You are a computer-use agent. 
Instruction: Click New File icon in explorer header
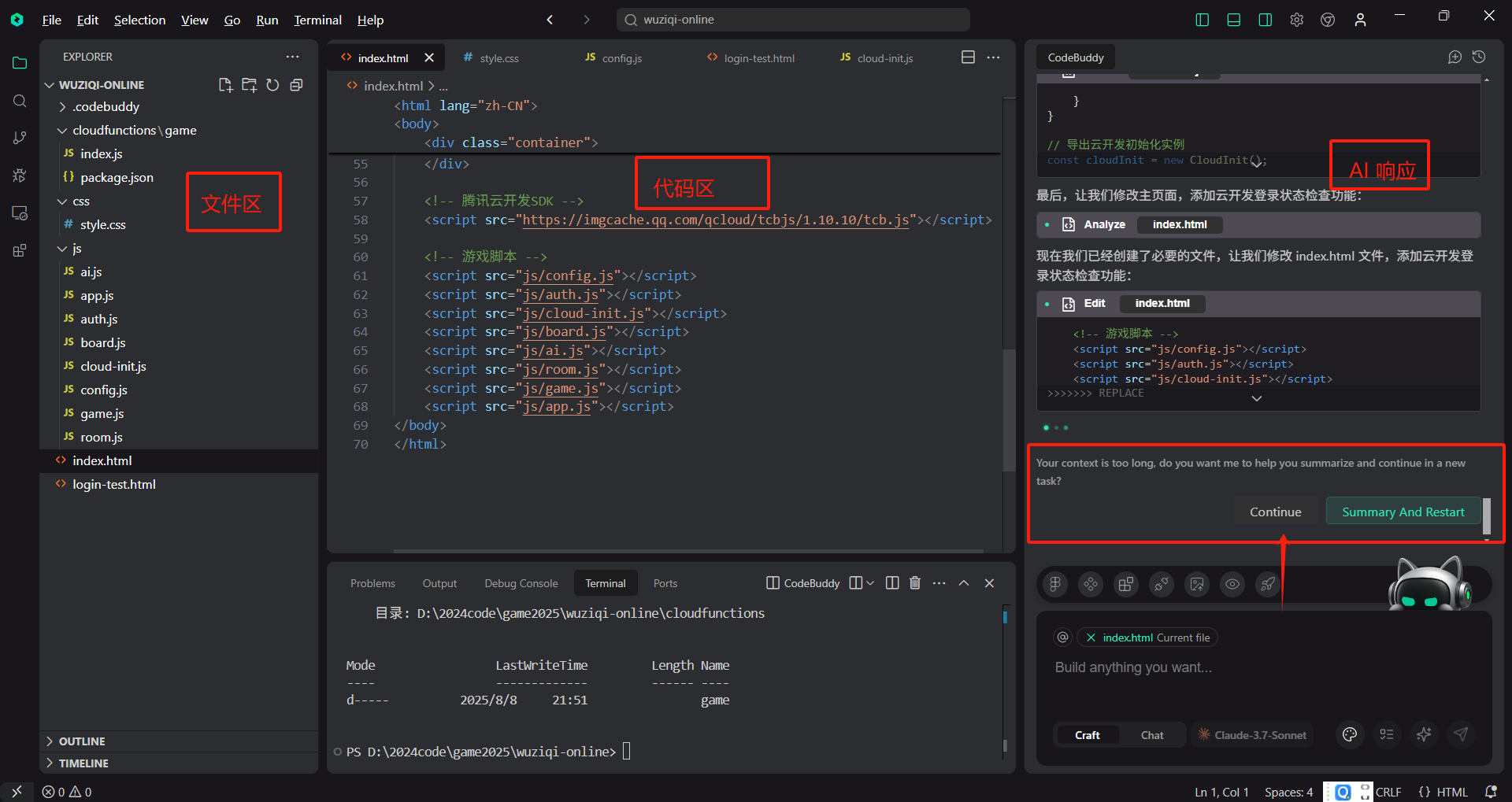(225, 85)
